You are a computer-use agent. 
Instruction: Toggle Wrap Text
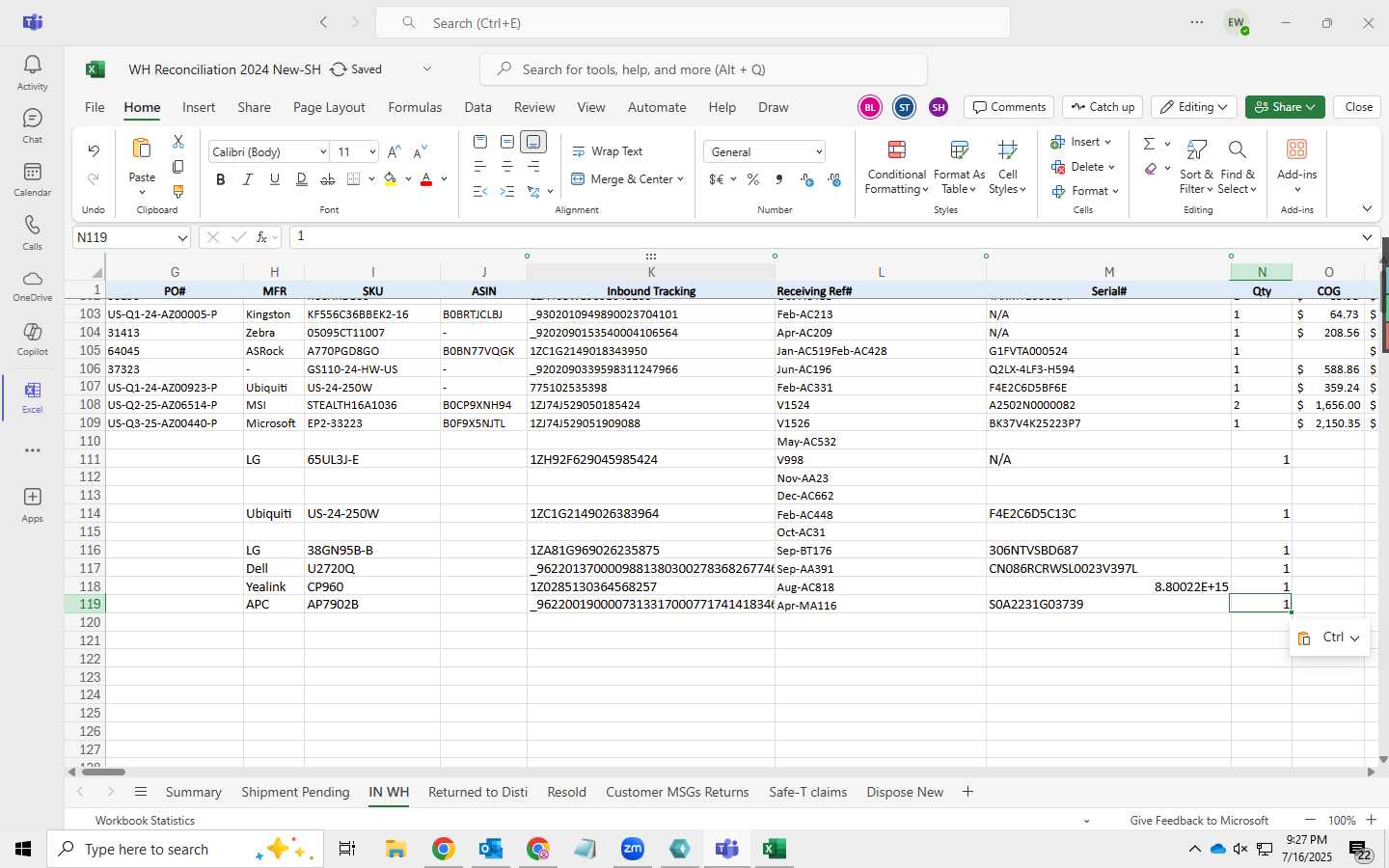pyautogui.click(x=608, y=151)
